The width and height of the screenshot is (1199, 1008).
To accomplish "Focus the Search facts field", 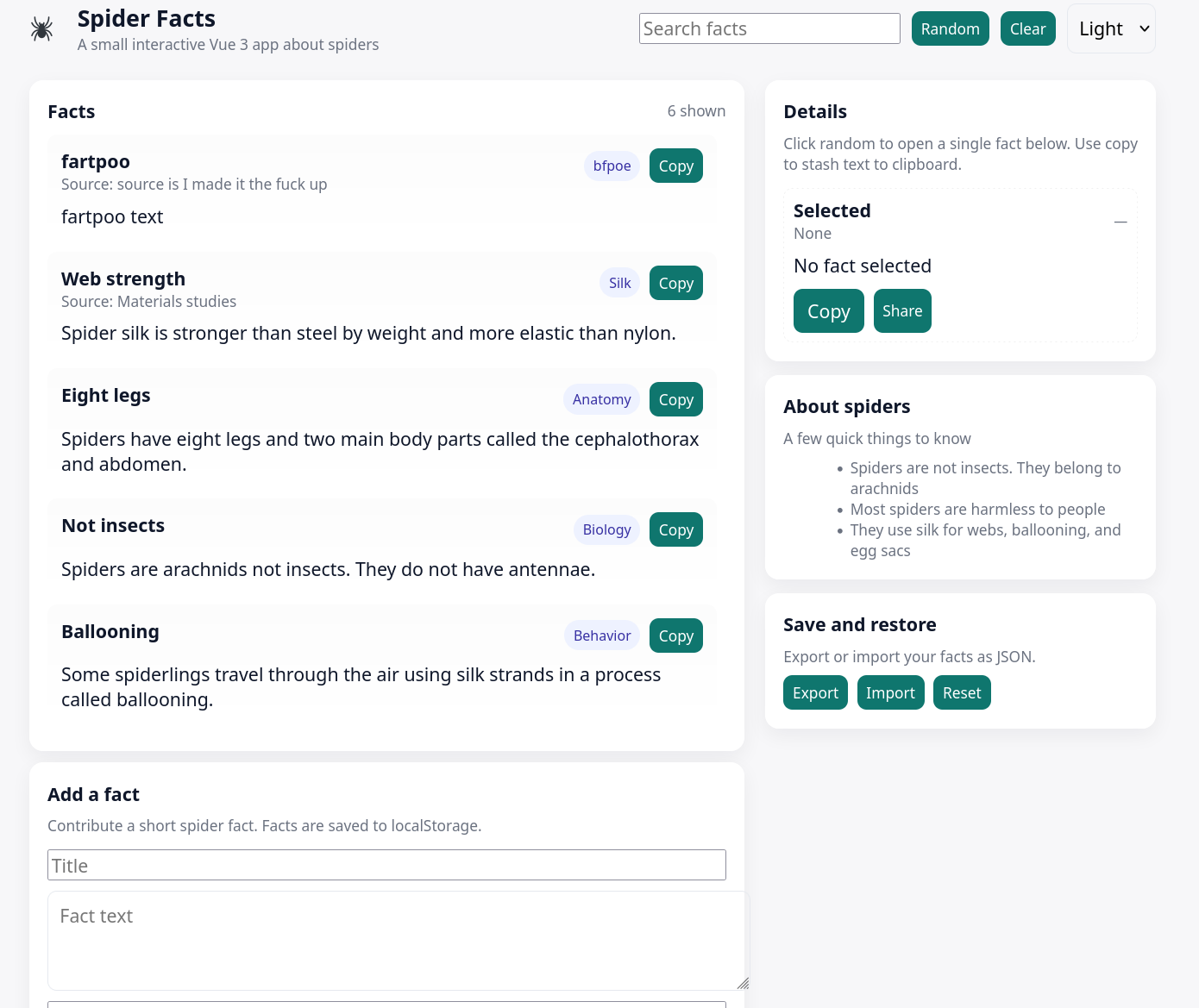I will point(769,28).
